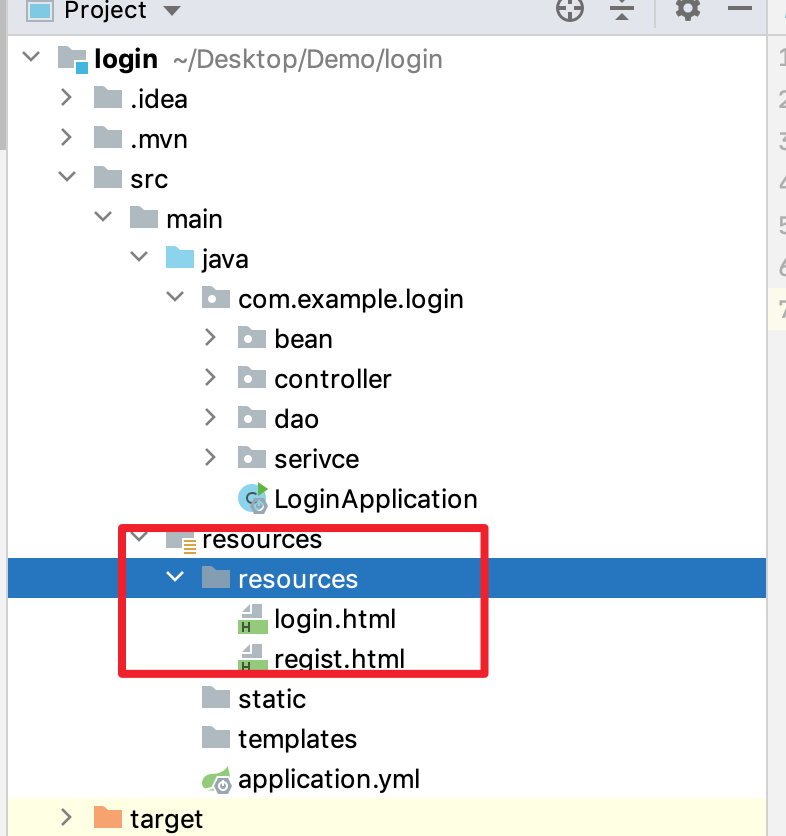
Task: Select the com.example.login package name
Action: point(351,300)
